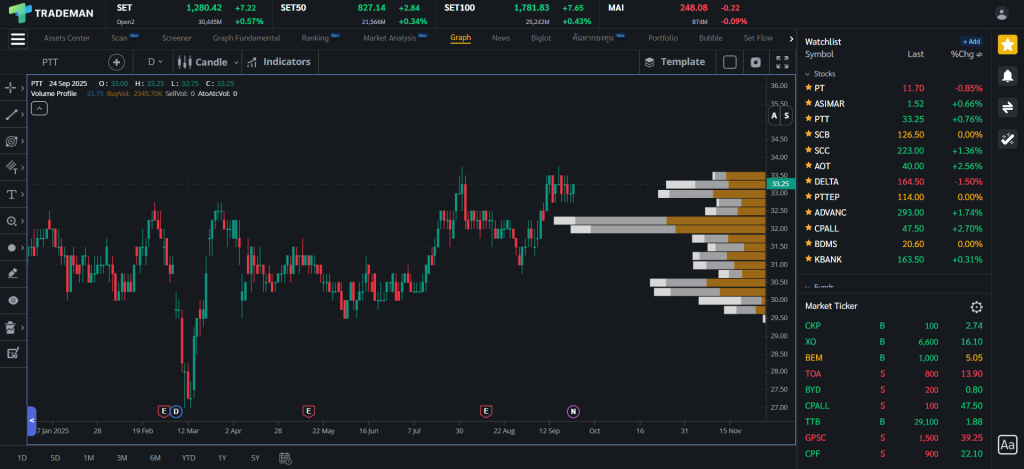1024x469 pixels.
Task: Open Market Ticker settings gear
Action: 976,307
